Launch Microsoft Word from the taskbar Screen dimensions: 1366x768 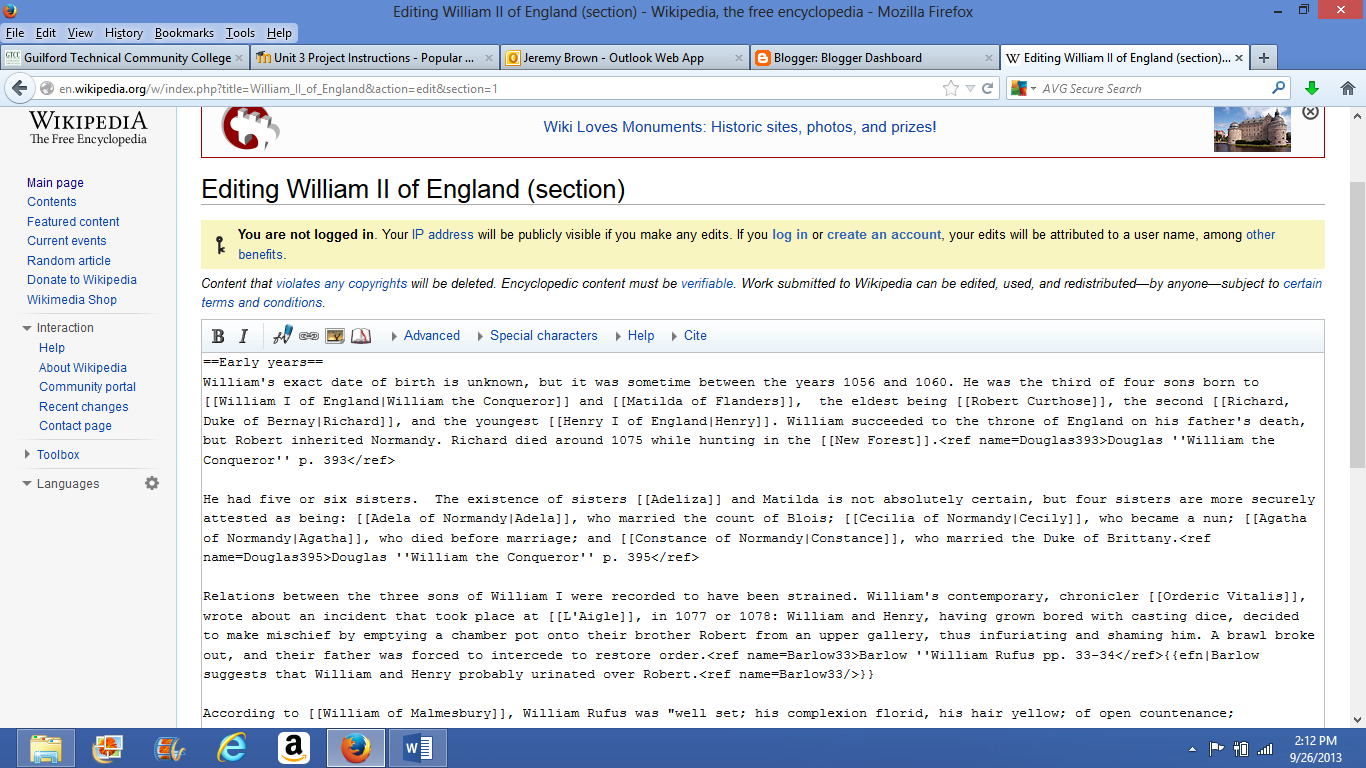pyautogui.click(x=417, y=747)
